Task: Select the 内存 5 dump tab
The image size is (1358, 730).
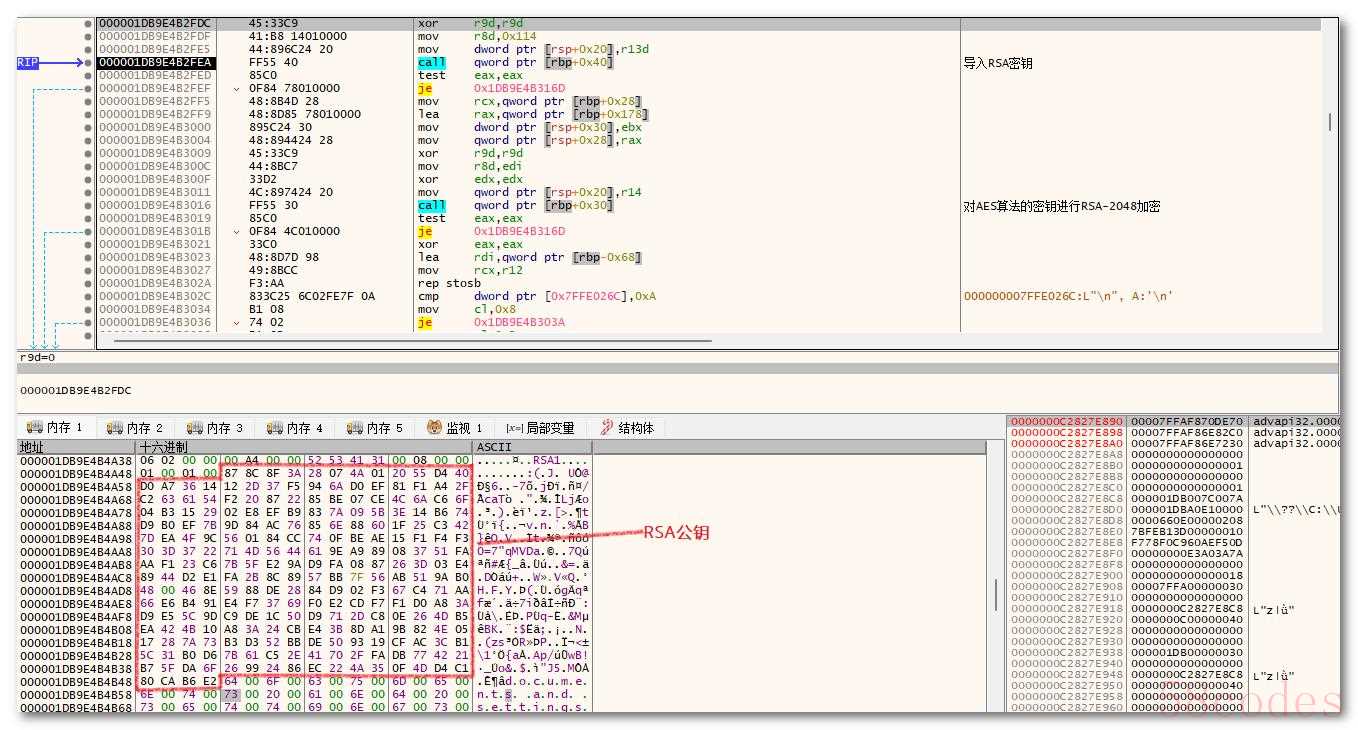Action: tap(374, 428)
